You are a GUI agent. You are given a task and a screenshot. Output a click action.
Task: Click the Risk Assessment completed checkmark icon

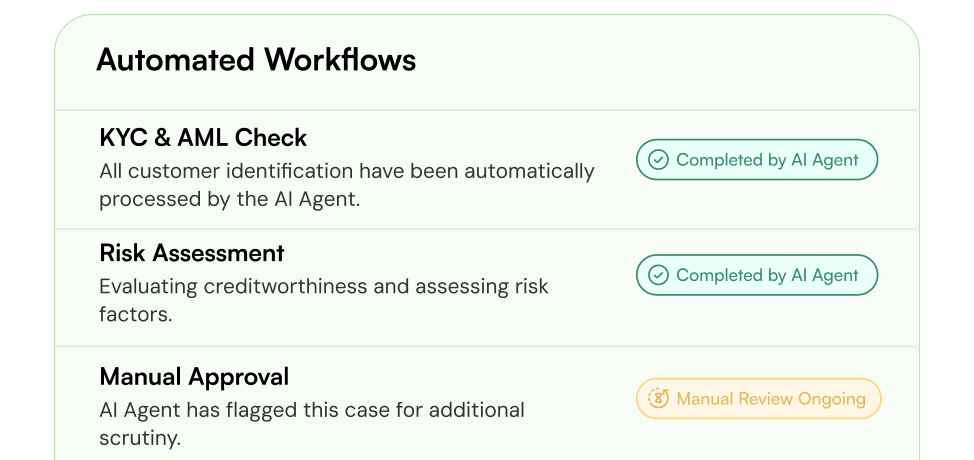click(658, 275)
